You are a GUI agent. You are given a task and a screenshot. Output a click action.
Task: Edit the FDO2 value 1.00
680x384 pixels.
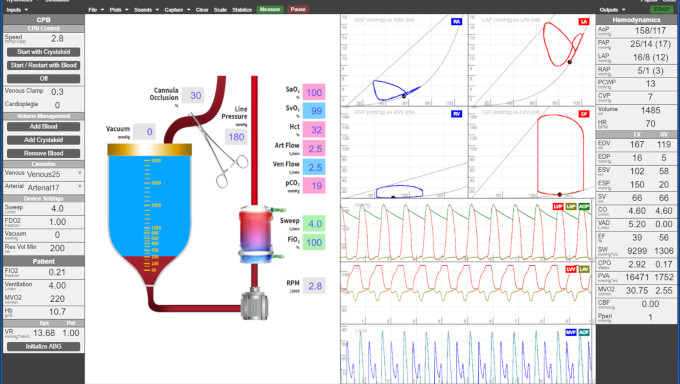coord(57,222)
